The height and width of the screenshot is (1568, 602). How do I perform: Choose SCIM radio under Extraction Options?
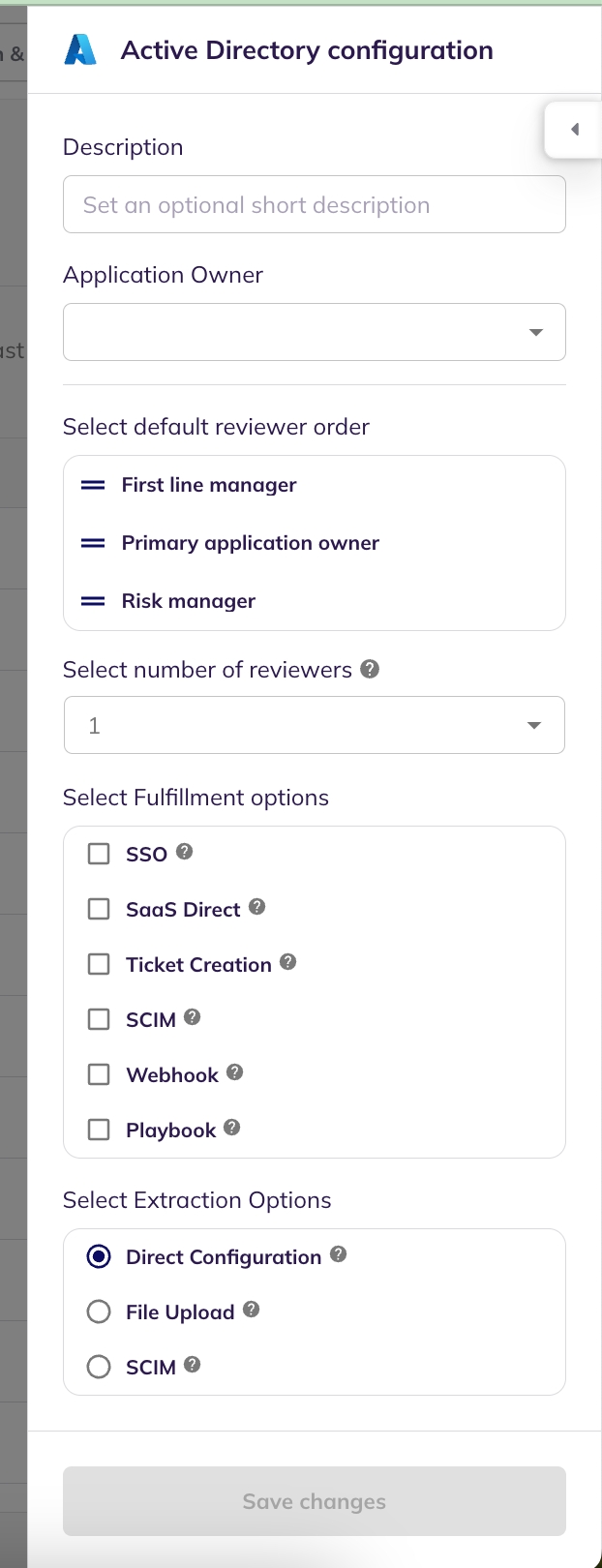tap(99, 1367)
